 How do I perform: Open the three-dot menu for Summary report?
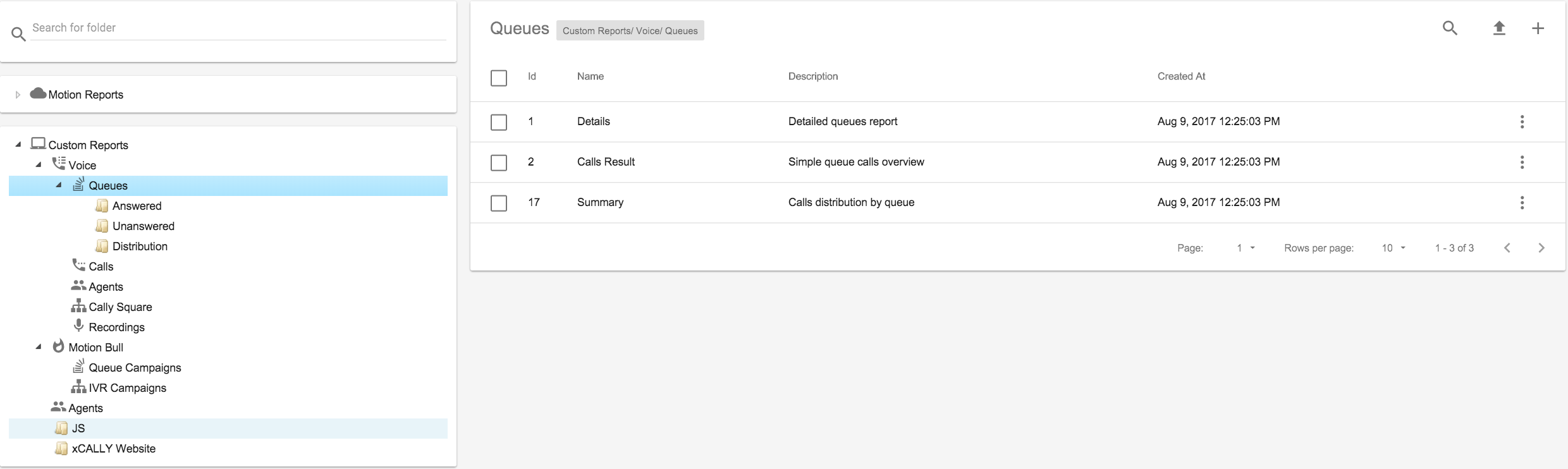coord(1522,202)
